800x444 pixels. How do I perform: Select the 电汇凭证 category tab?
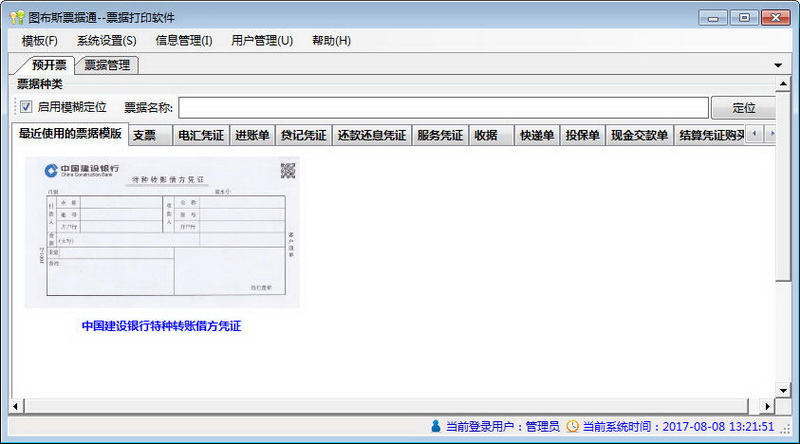(201, 135)
